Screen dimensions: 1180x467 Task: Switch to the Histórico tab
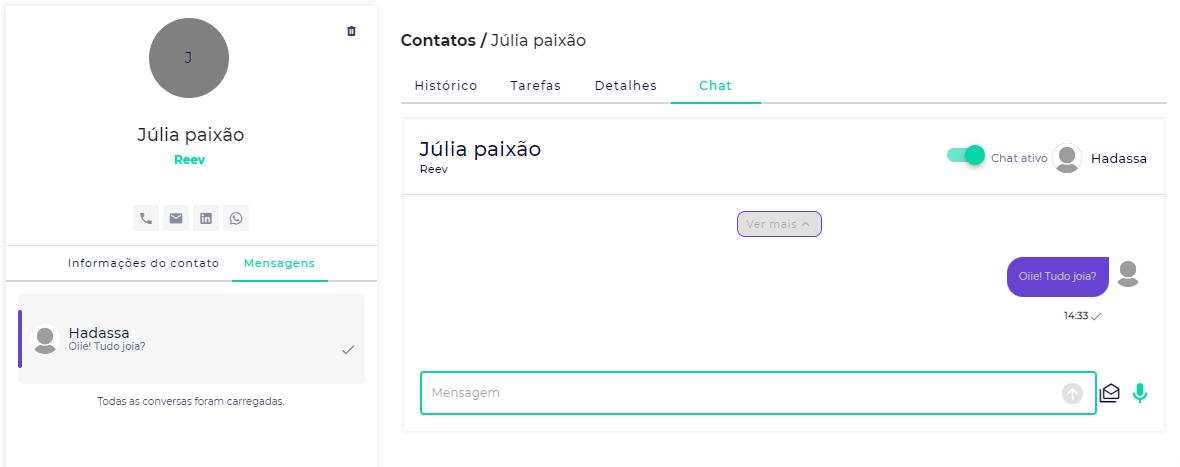tap(446, 86)
